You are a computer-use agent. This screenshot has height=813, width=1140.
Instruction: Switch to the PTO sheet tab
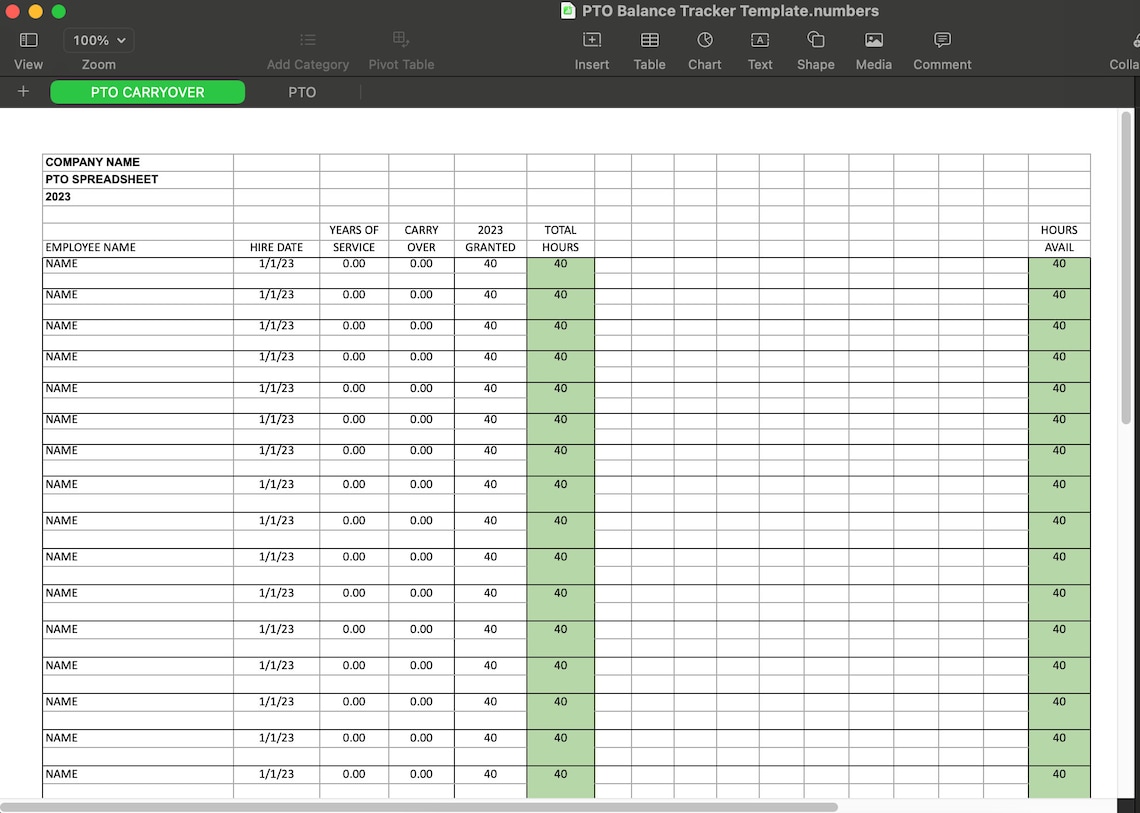[x=302, y=92]
